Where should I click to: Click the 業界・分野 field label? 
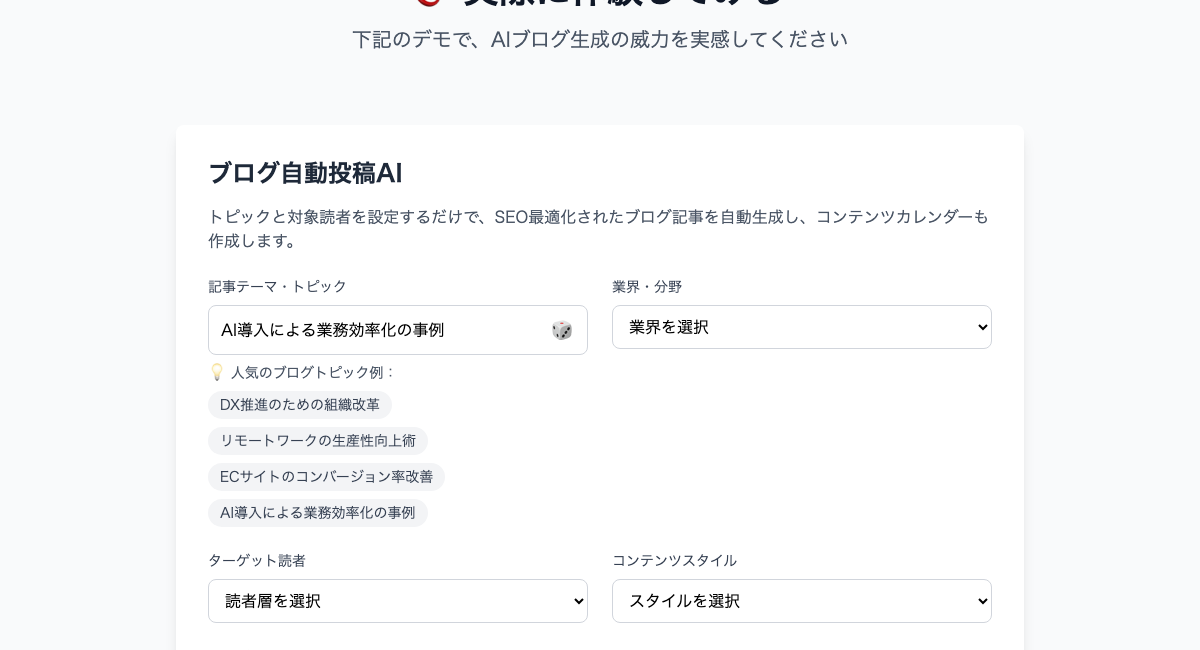click(647, 287)
